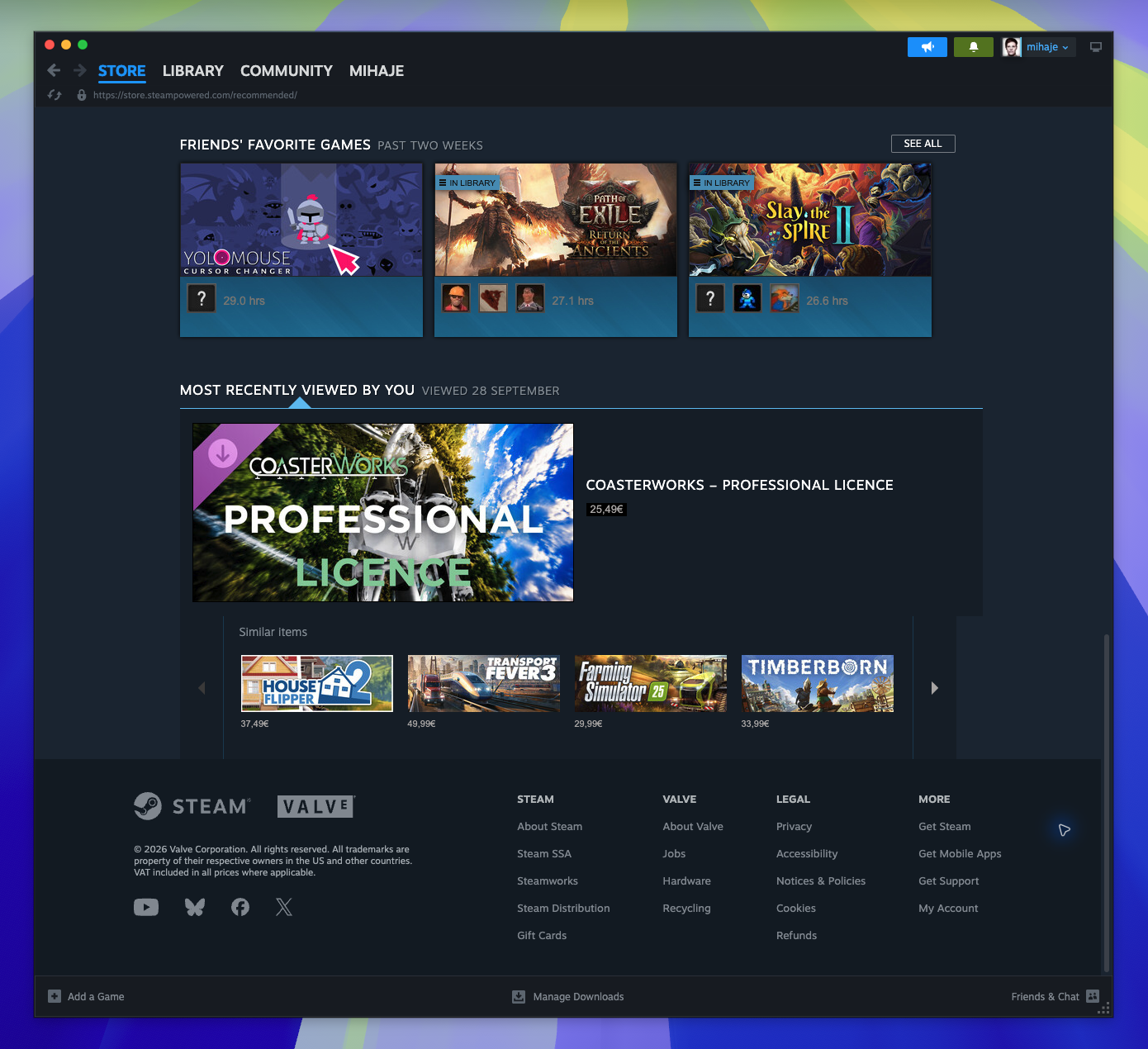The image size is (1148, 1049).
Task: Open the About Steam footer link
Action: pos(550,826)
